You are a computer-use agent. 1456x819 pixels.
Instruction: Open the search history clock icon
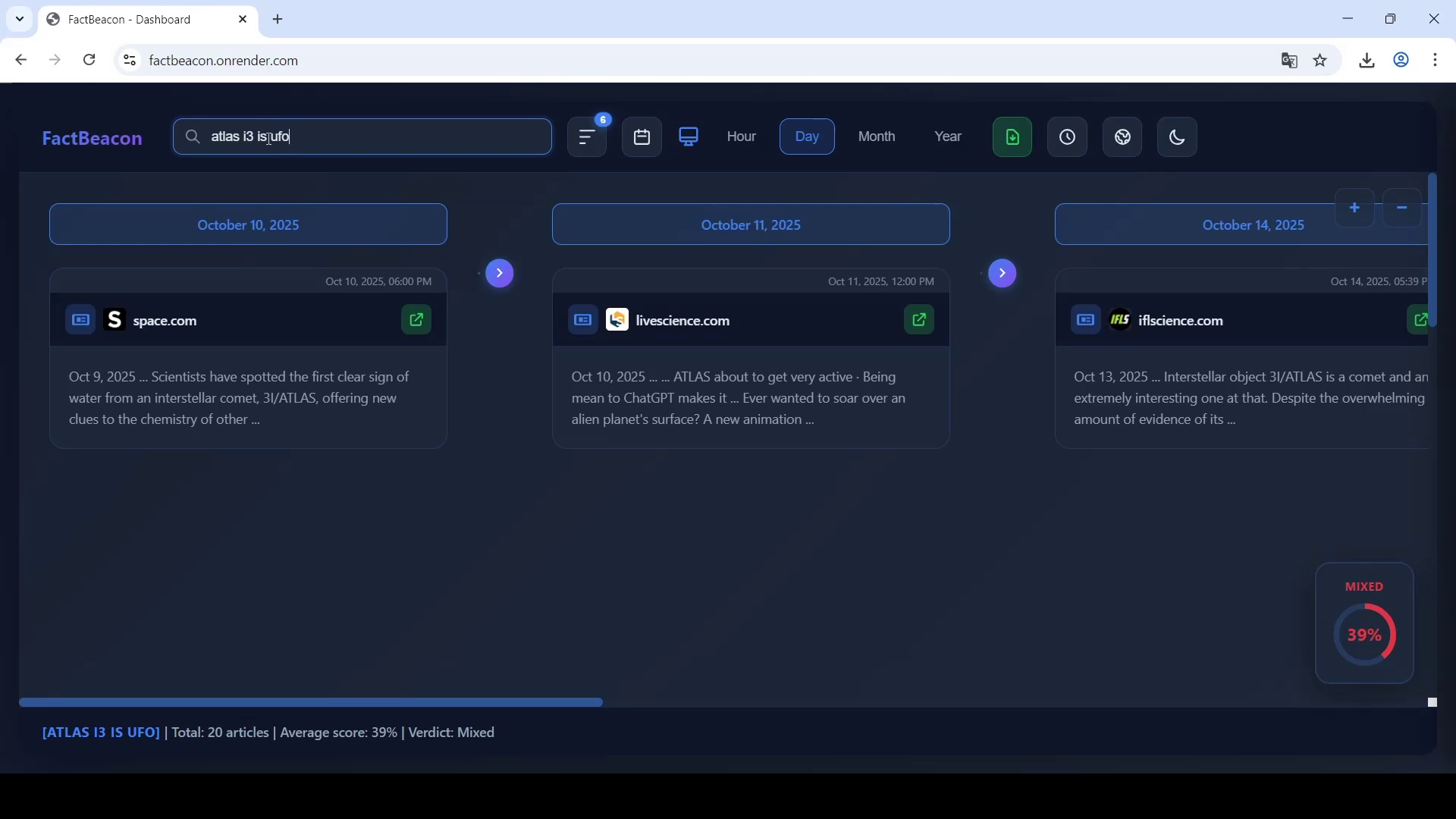click(1068, 137)
